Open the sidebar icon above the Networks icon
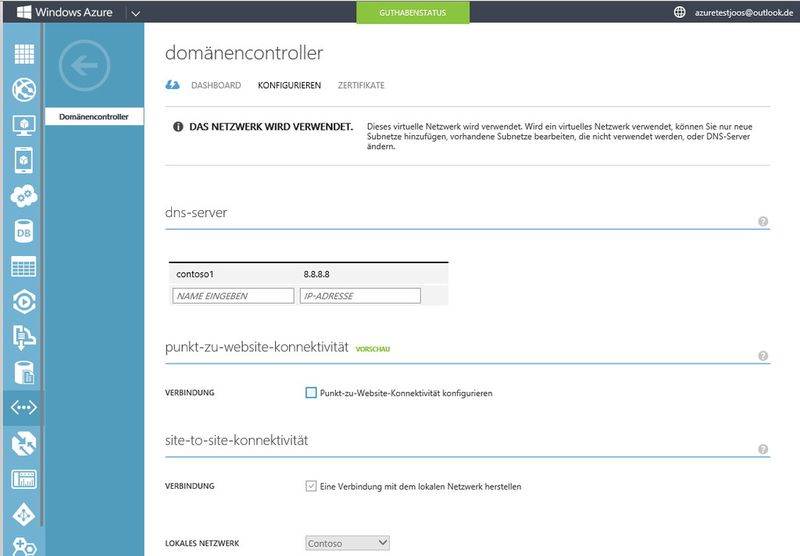This screenshot has height=556, width=800. [24, 372]
